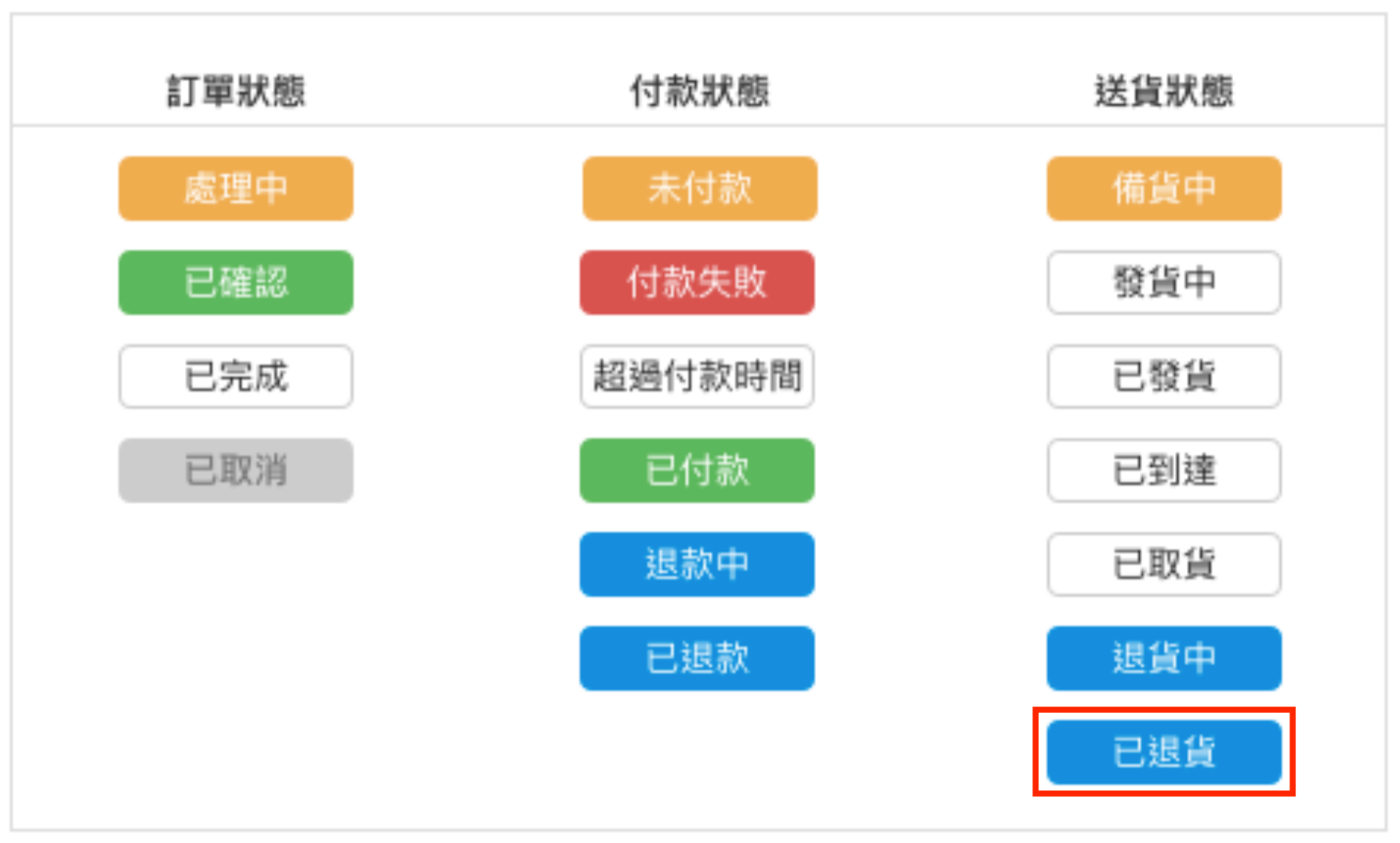Click the 付款狀態 column header
The image size is (1400, 843).
point(700,91)
